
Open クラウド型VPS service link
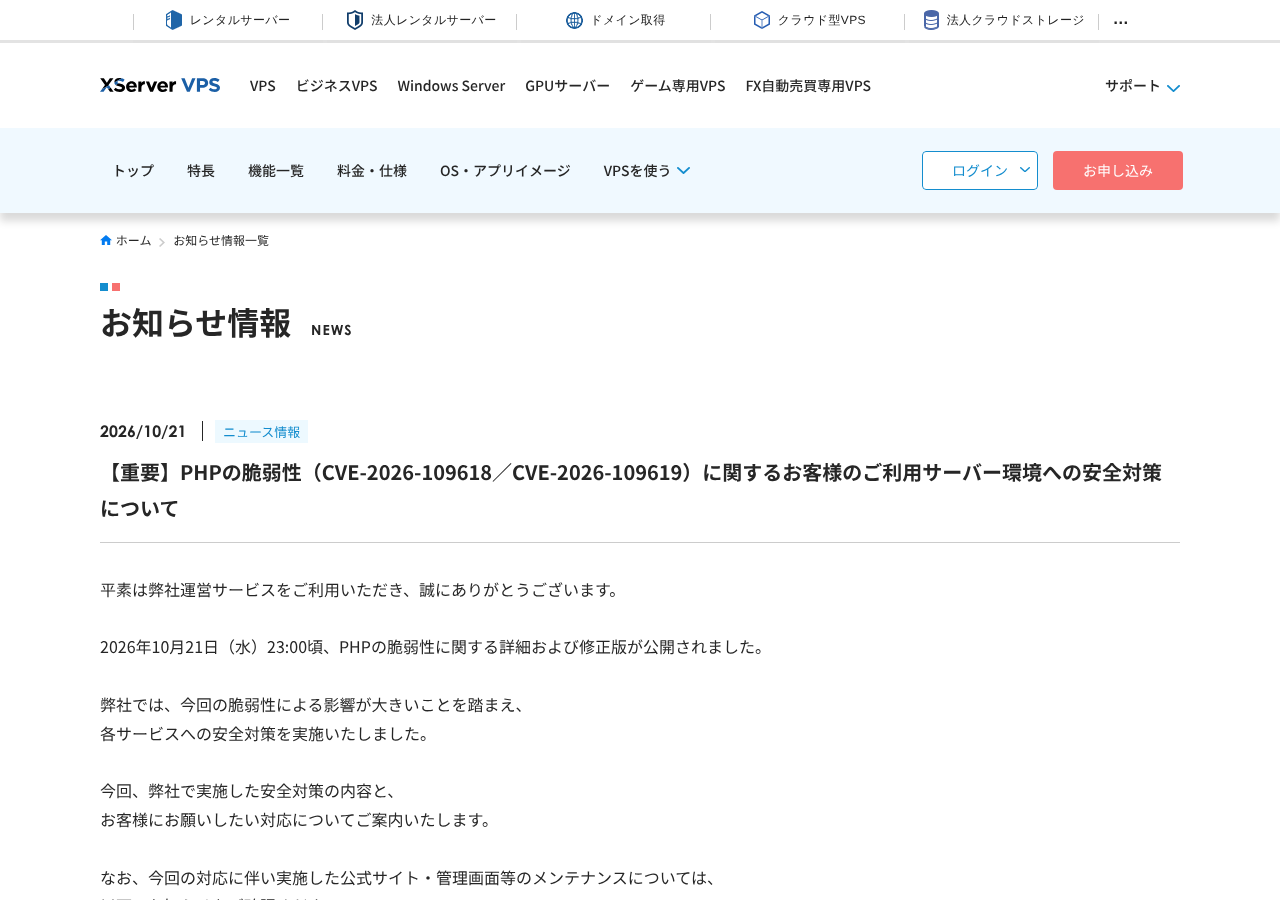809,20
